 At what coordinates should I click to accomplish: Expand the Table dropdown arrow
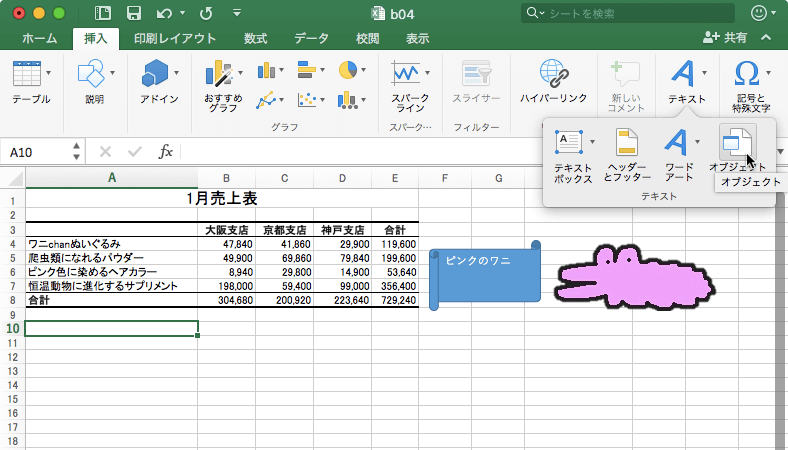point(48,73)
